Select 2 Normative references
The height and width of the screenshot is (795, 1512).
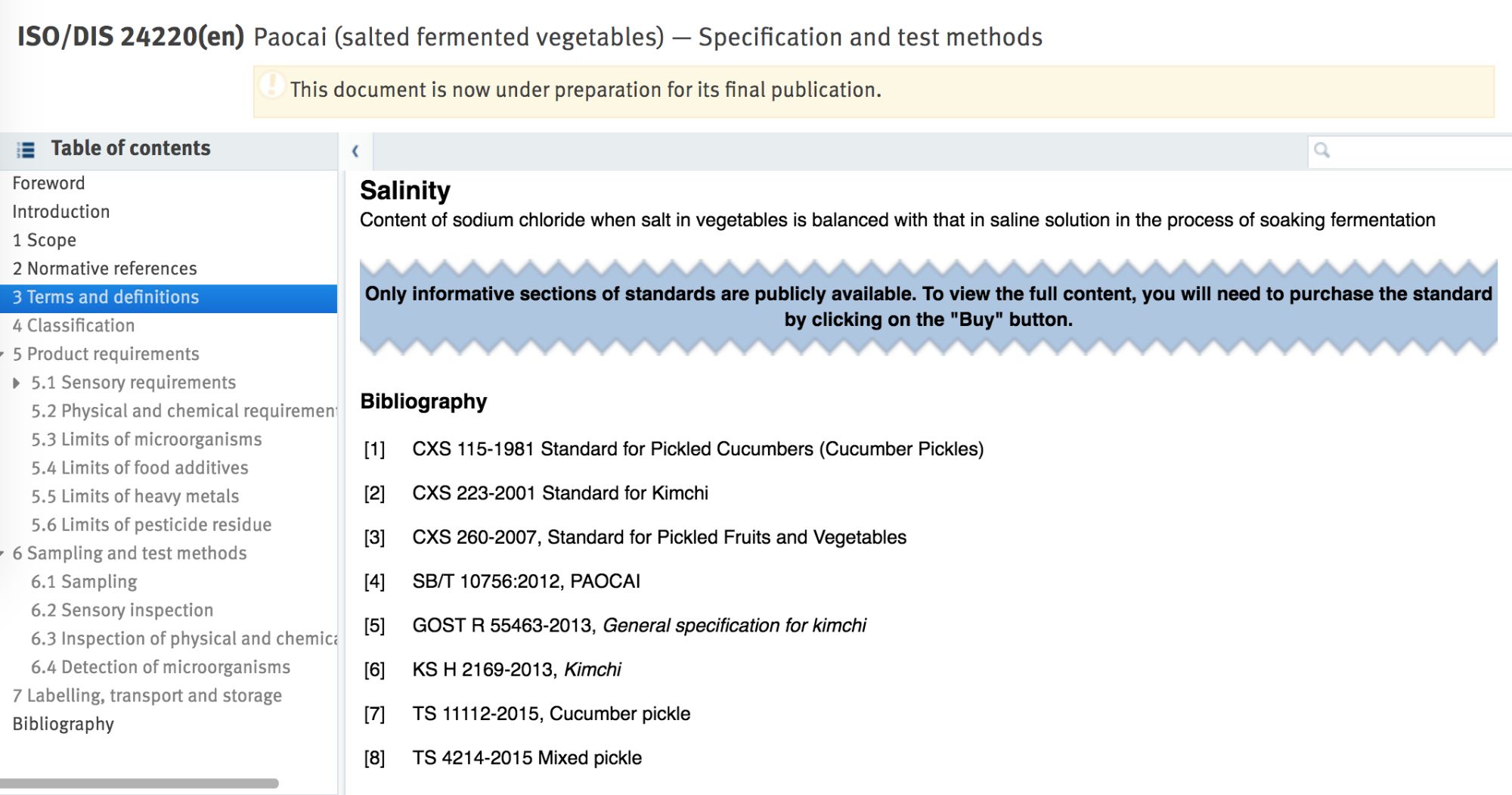(104, 269)
